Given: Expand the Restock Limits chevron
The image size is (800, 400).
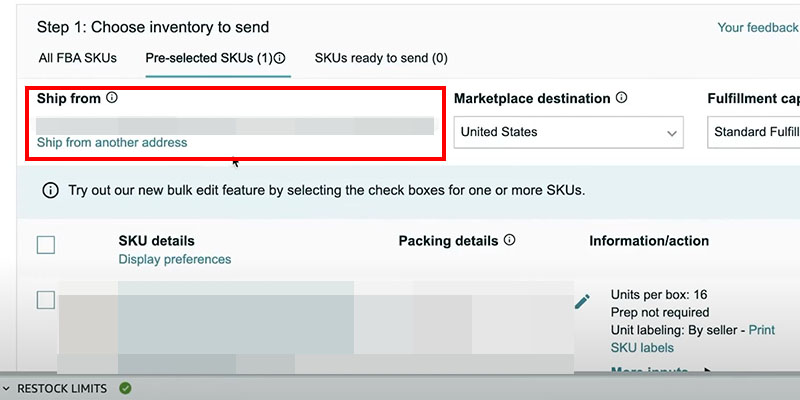Looking at the screenshot, I should coord(7,388).
